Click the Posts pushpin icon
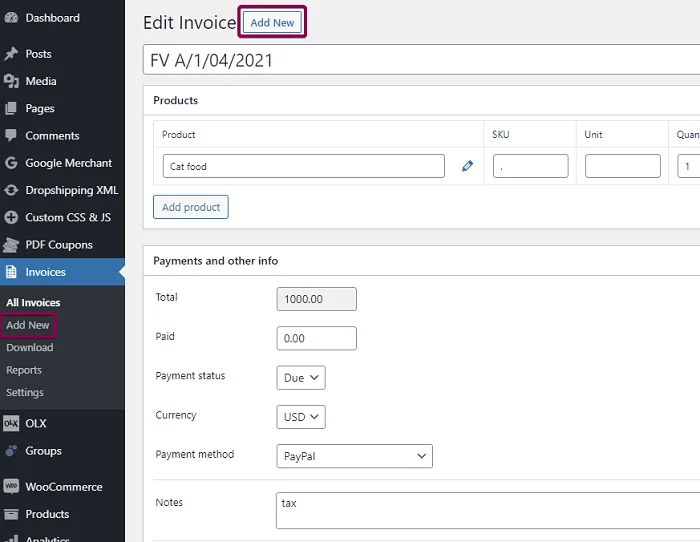This screenshot has height=542, width=700. [11, 54]
